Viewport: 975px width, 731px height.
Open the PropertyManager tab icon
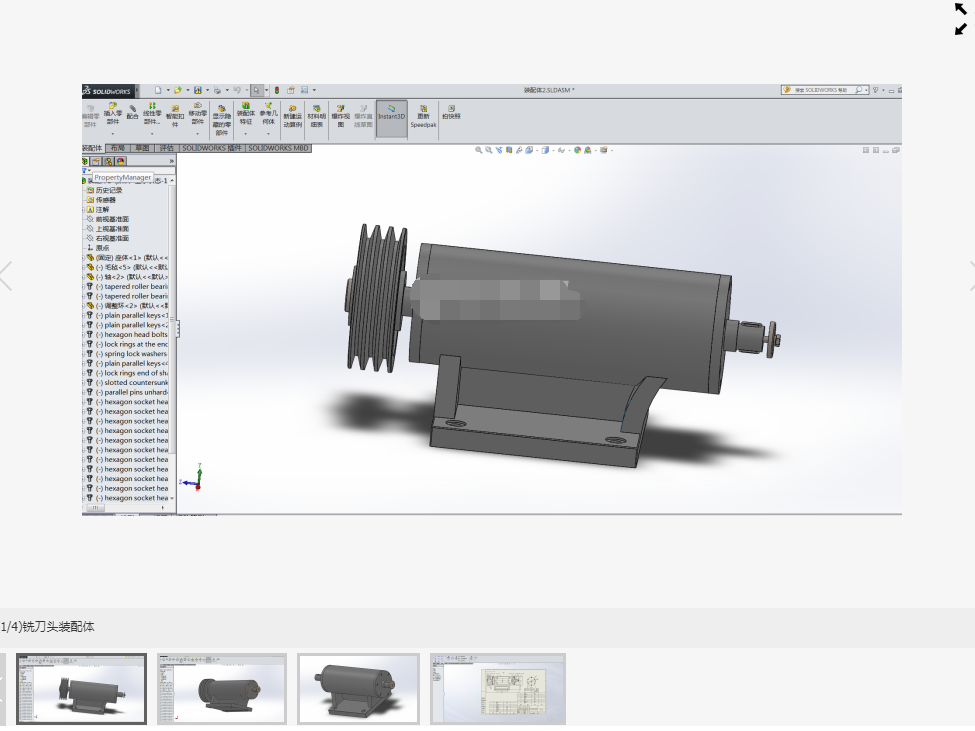click(96, 162)
